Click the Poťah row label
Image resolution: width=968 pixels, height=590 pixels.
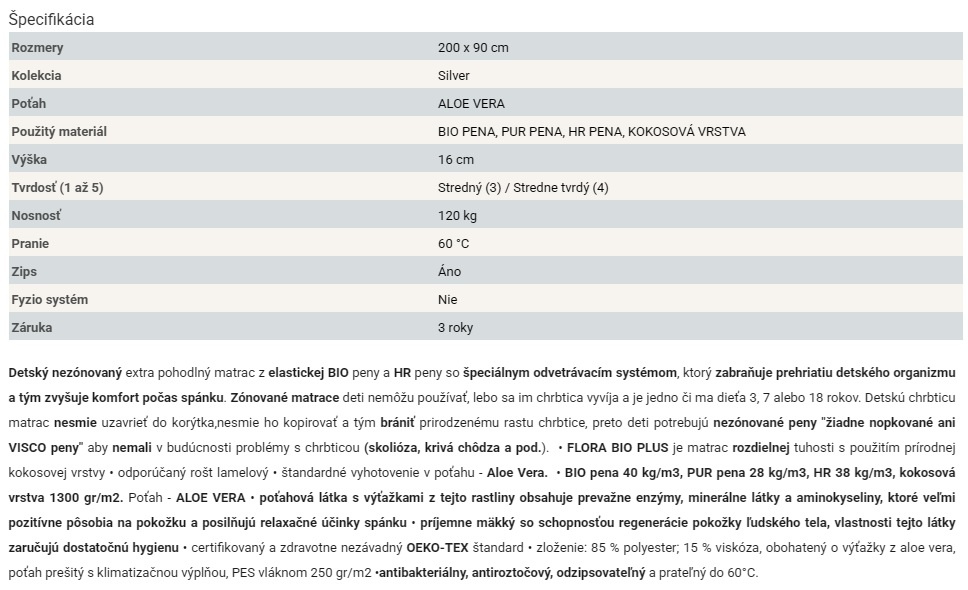pyautogui.click(x=29, y=104)
